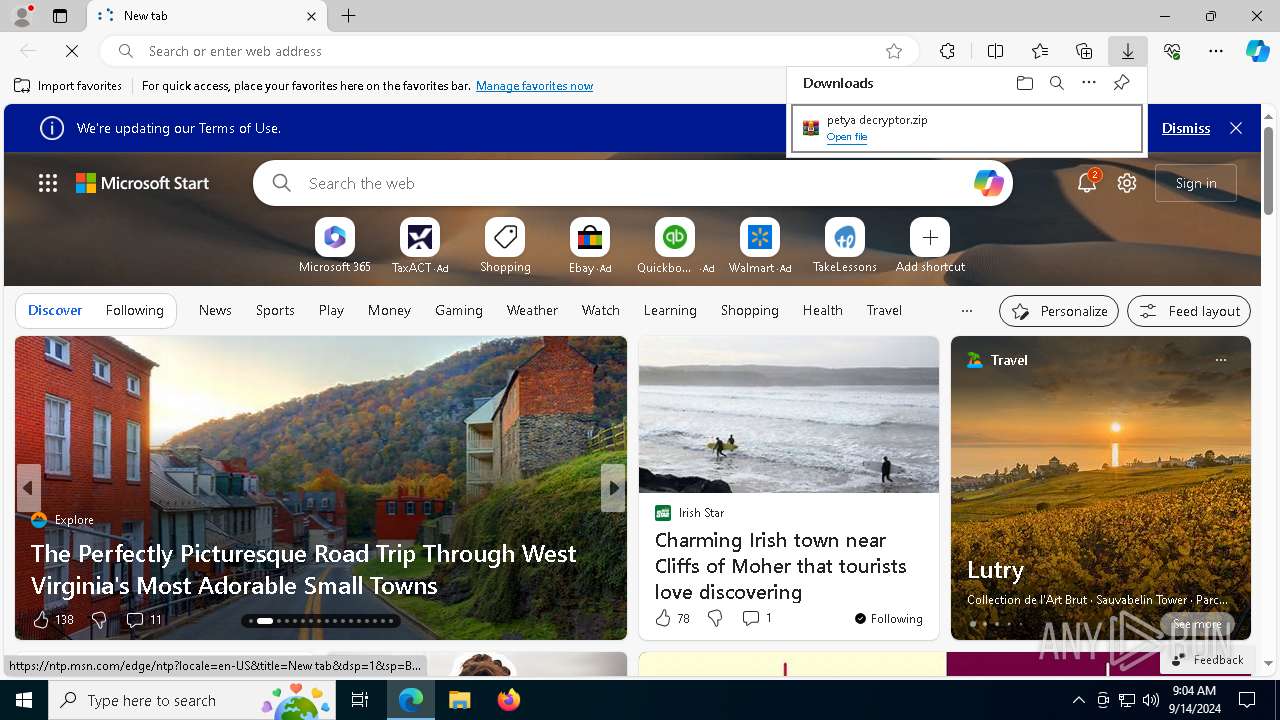Open page settings gear

1127,183
